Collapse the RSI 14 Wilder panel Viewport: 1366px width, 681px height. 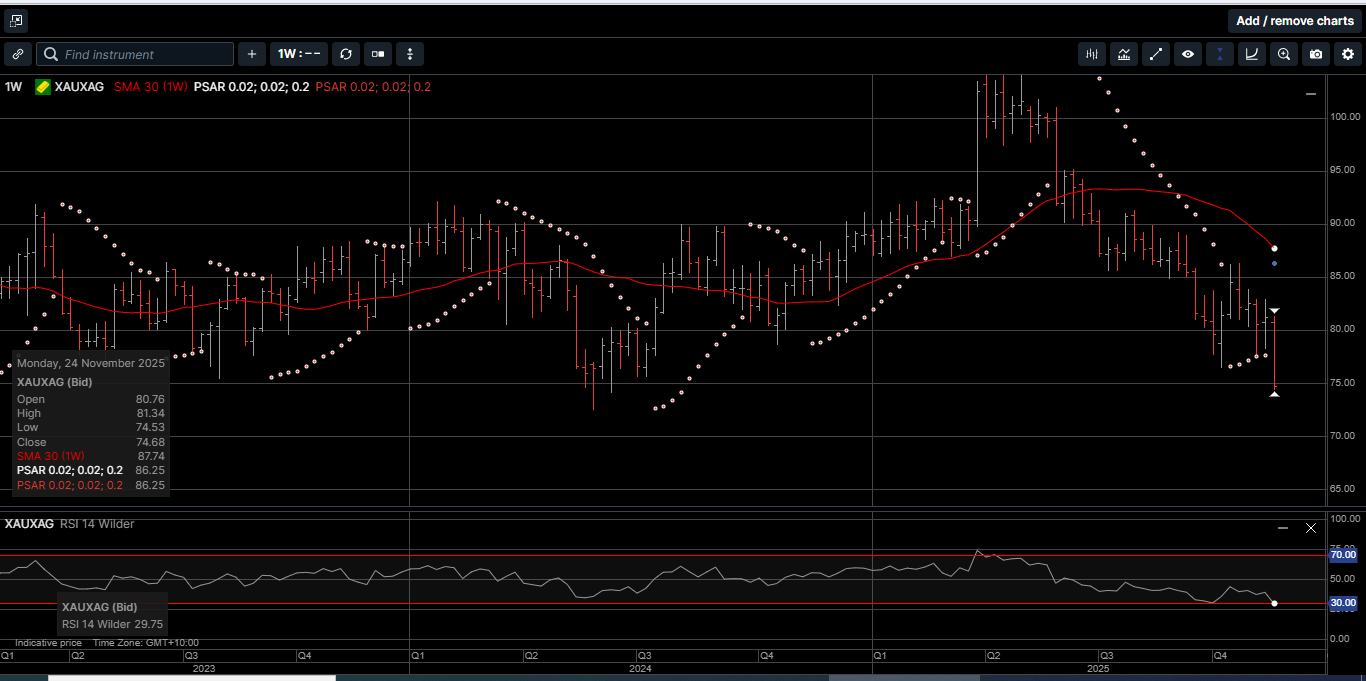(x=1283, y=527)
